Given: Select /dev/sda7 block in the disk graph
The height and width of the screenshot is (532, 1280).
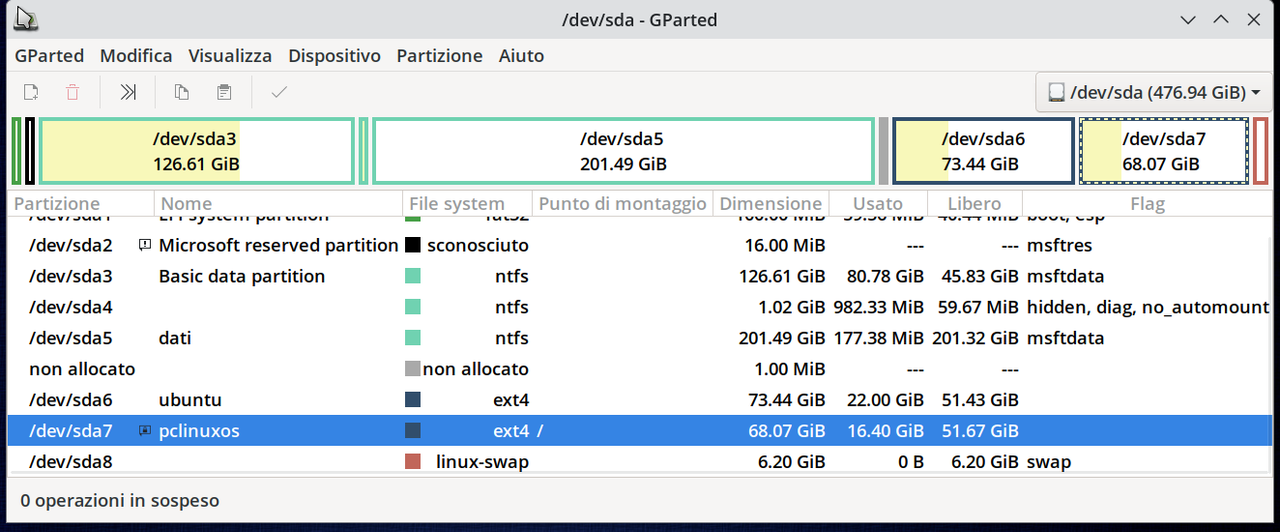Looking at the screenshot, I should tap(1164, 151).
